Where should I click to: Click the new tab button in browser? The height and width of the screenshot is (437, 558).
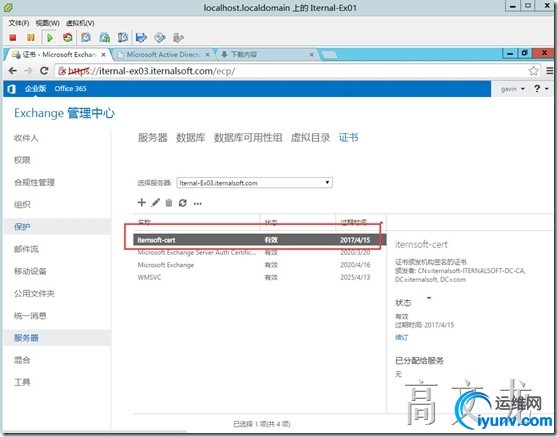coord(329,54)
